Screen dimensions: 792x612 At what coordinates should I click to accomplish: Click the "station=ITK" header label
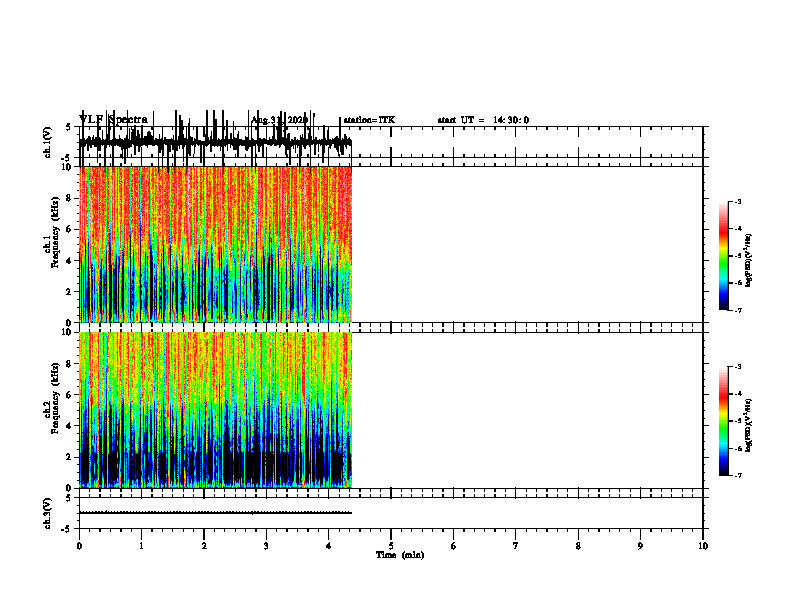[x=369, y=120]
